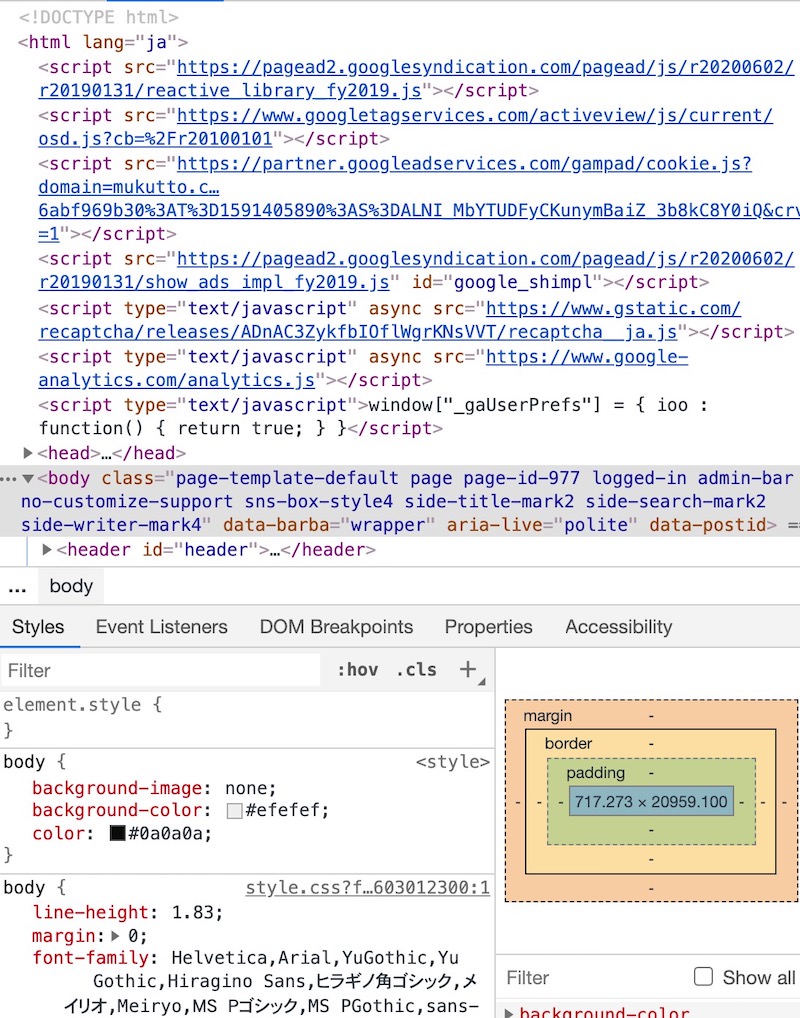Click the font-family property name

coord(90,958)
